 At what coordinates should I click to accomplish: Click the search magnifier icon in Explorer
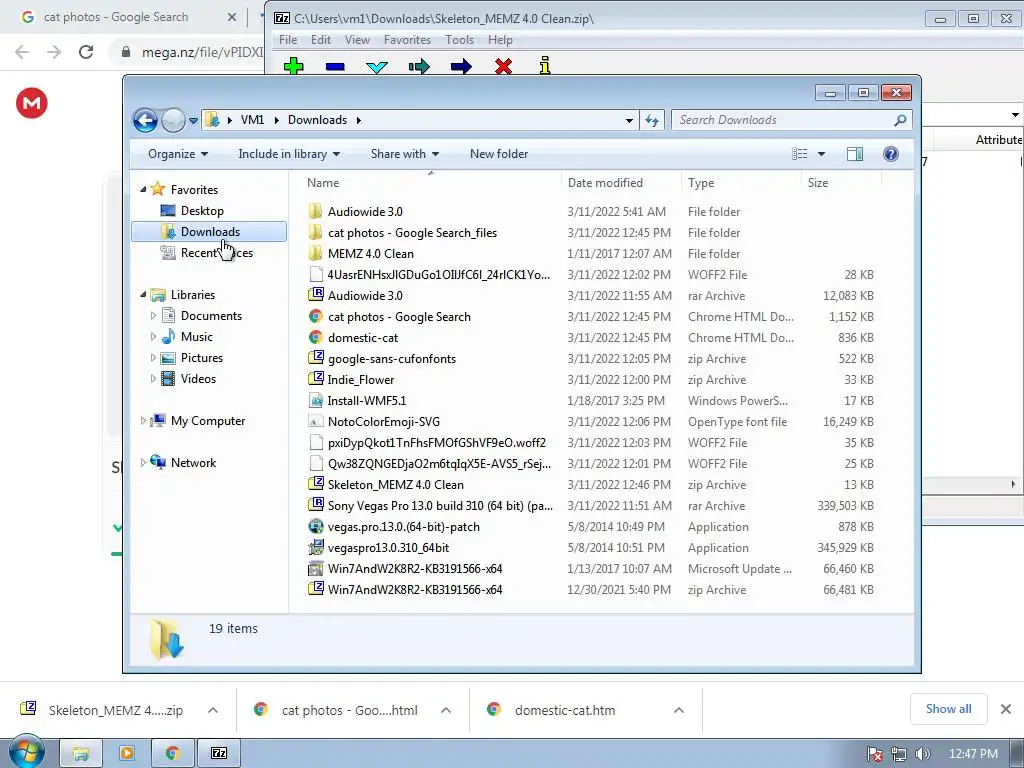(900, 120)
